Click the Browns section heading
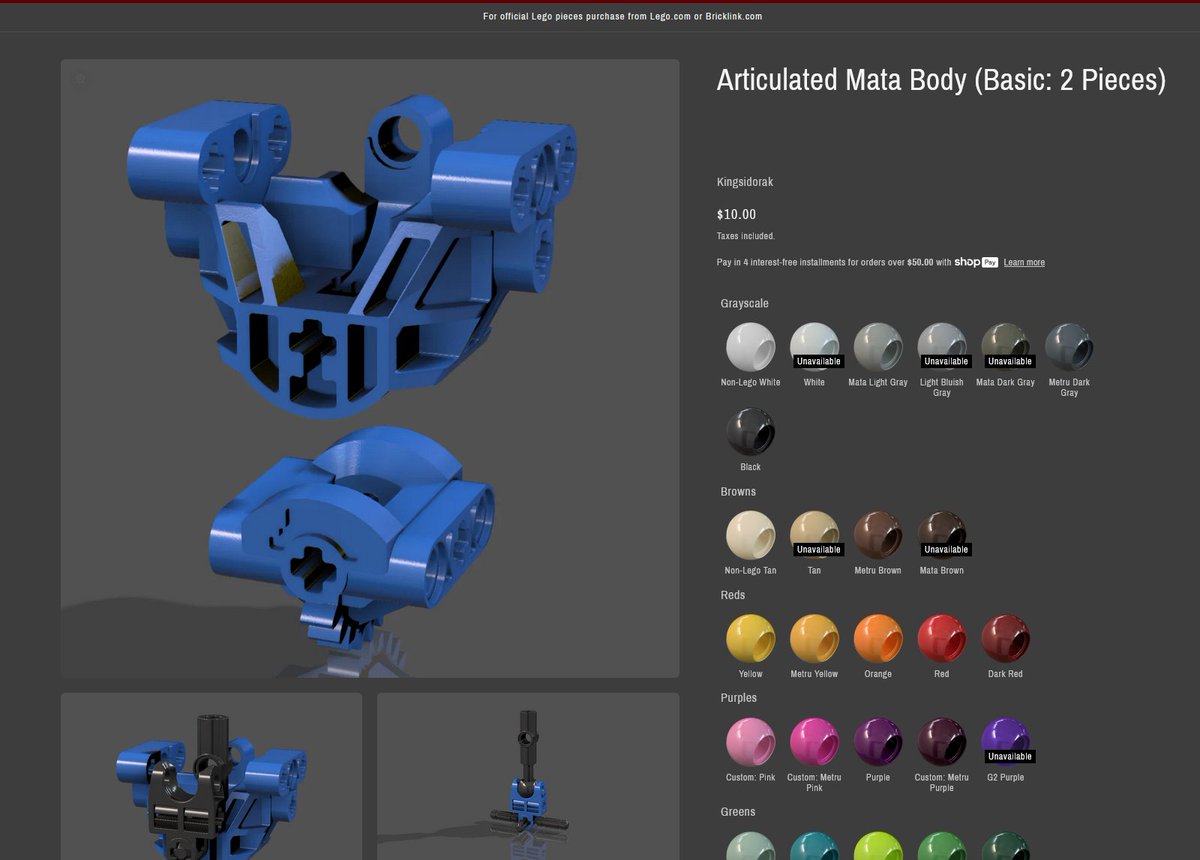 (x=738, y=492)
